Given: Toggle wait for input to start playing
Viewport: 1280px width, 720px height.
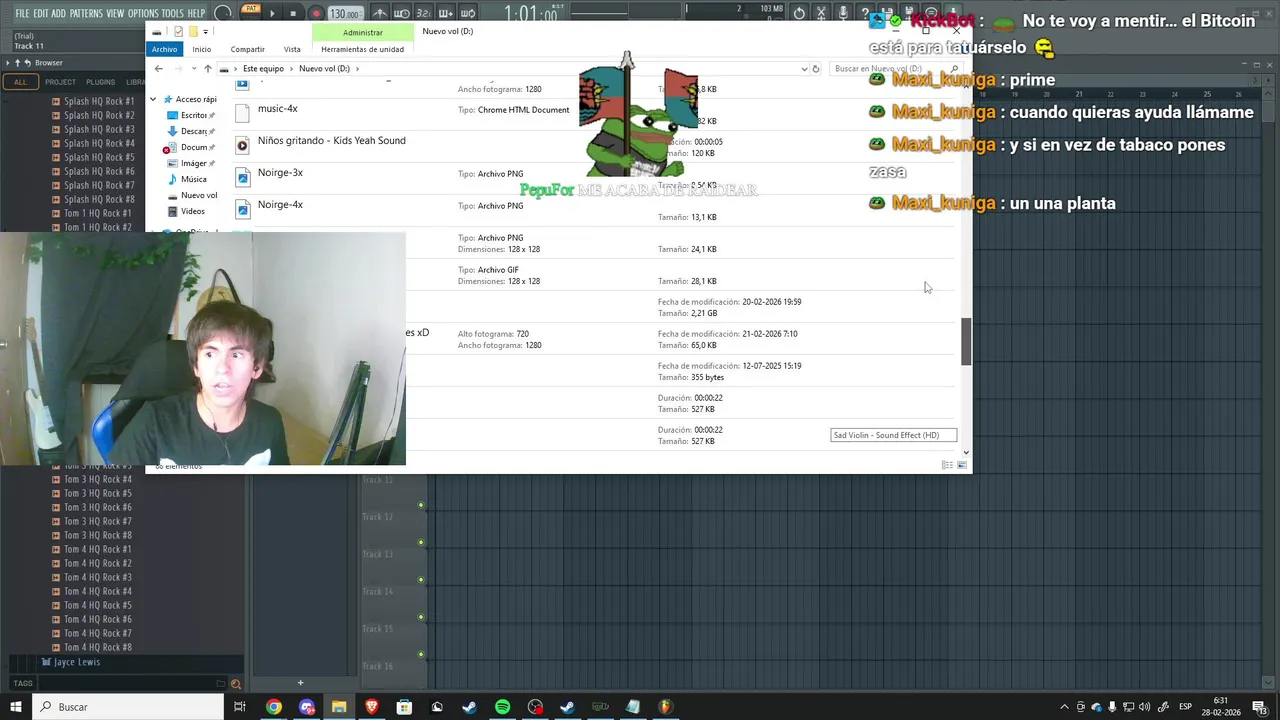Looking at the screenshot, I should (x=401, y=13).
